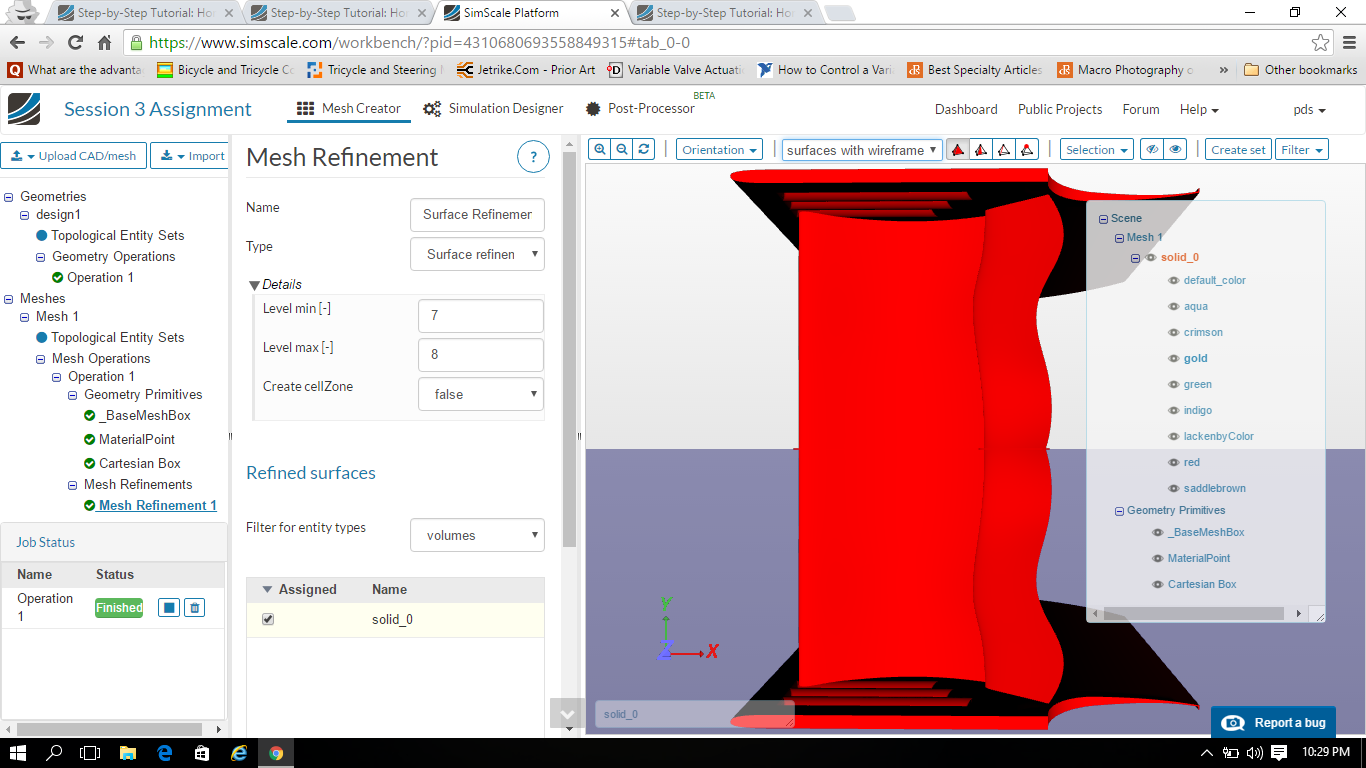Click the Level min input field
1366x768 pixels.
tap(481, 315)
